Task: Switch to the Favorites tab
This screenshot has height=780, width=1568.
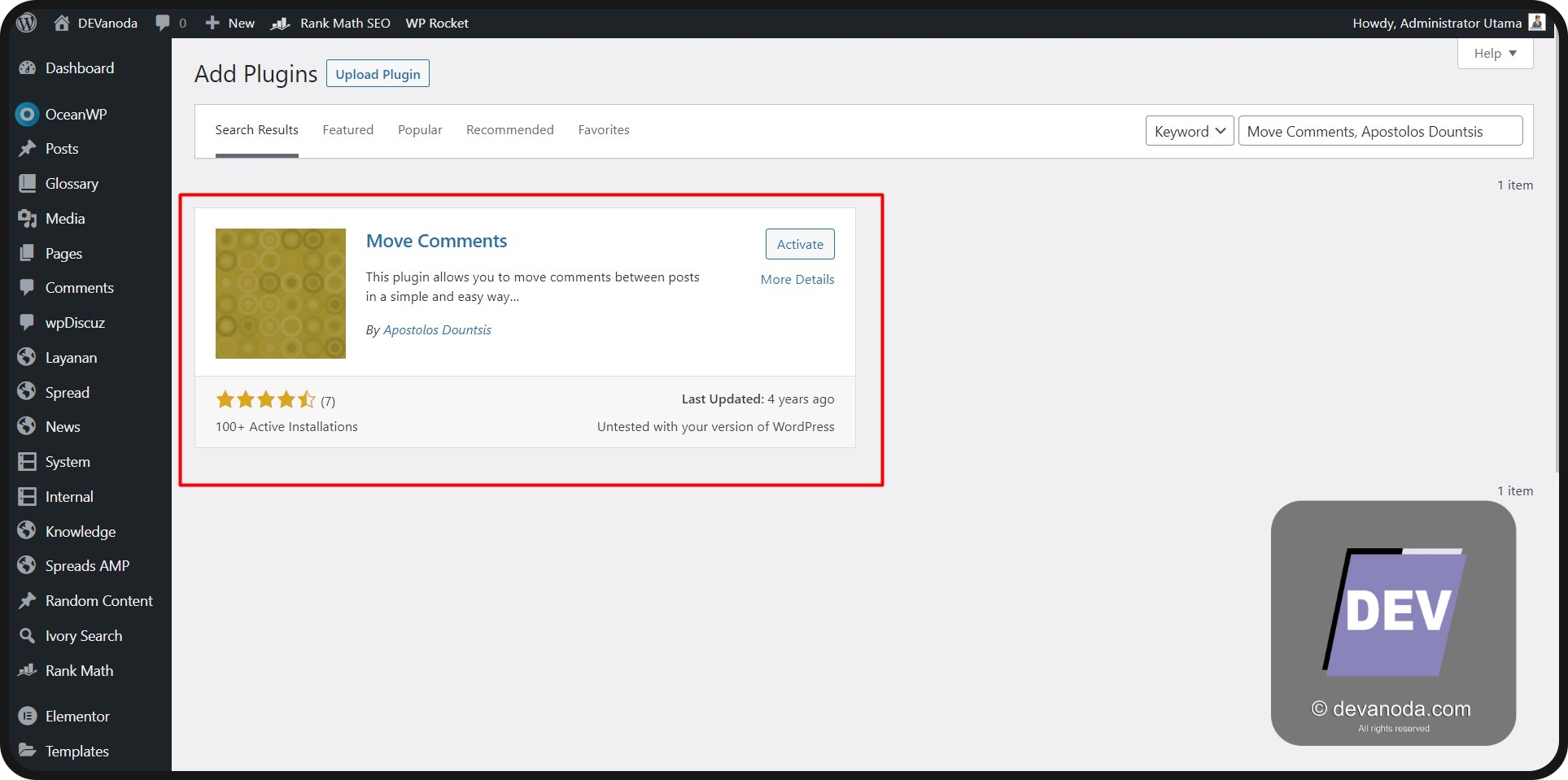Action: (604, 130)
